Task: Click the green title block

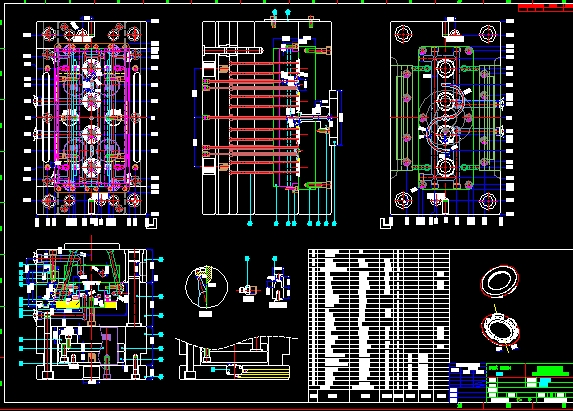Action: (x=530, y=383)
